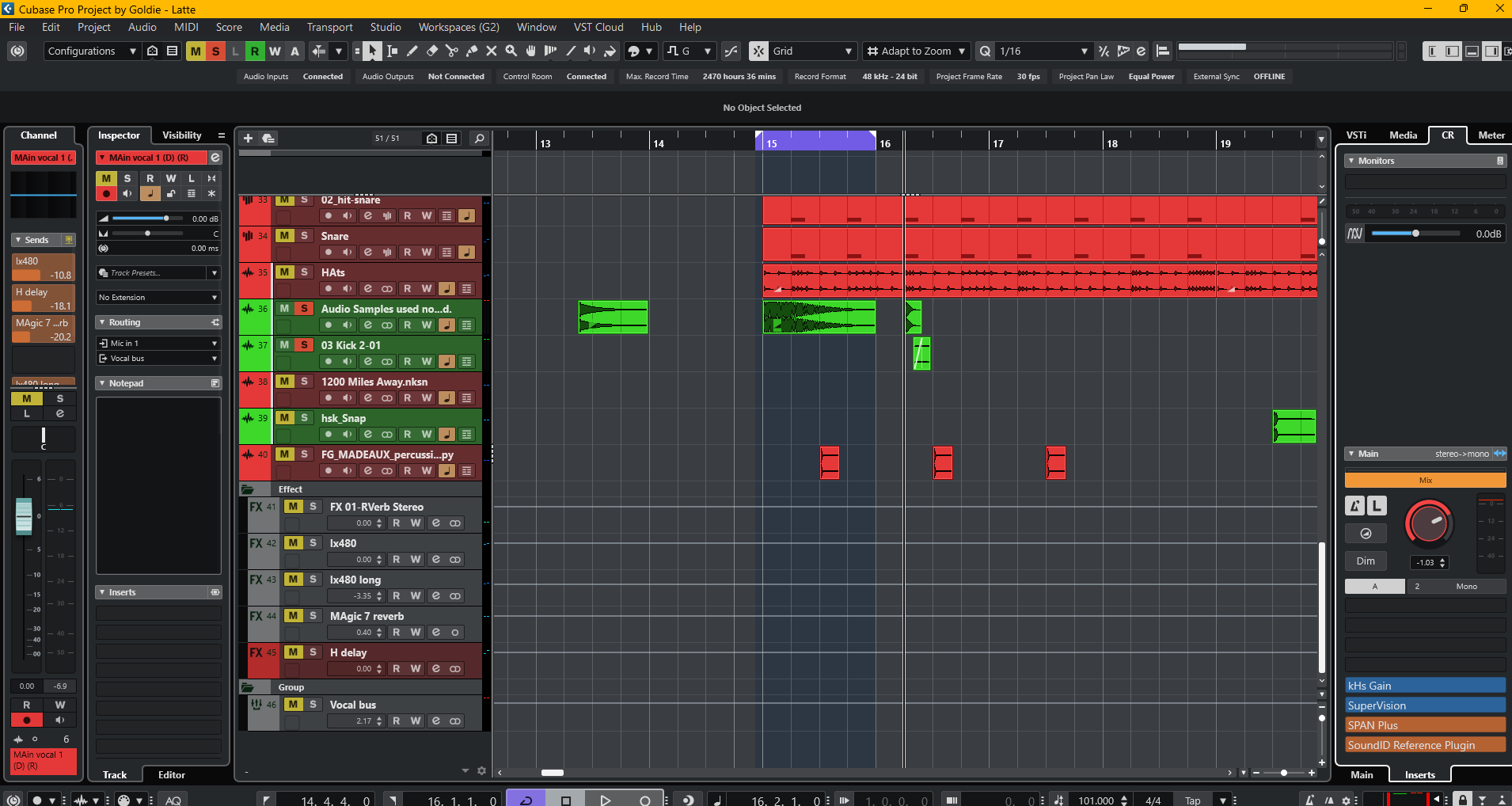1512x806 pixels.
Task: Toggle global Solo S button in toolbar
Action: (215, 51)
